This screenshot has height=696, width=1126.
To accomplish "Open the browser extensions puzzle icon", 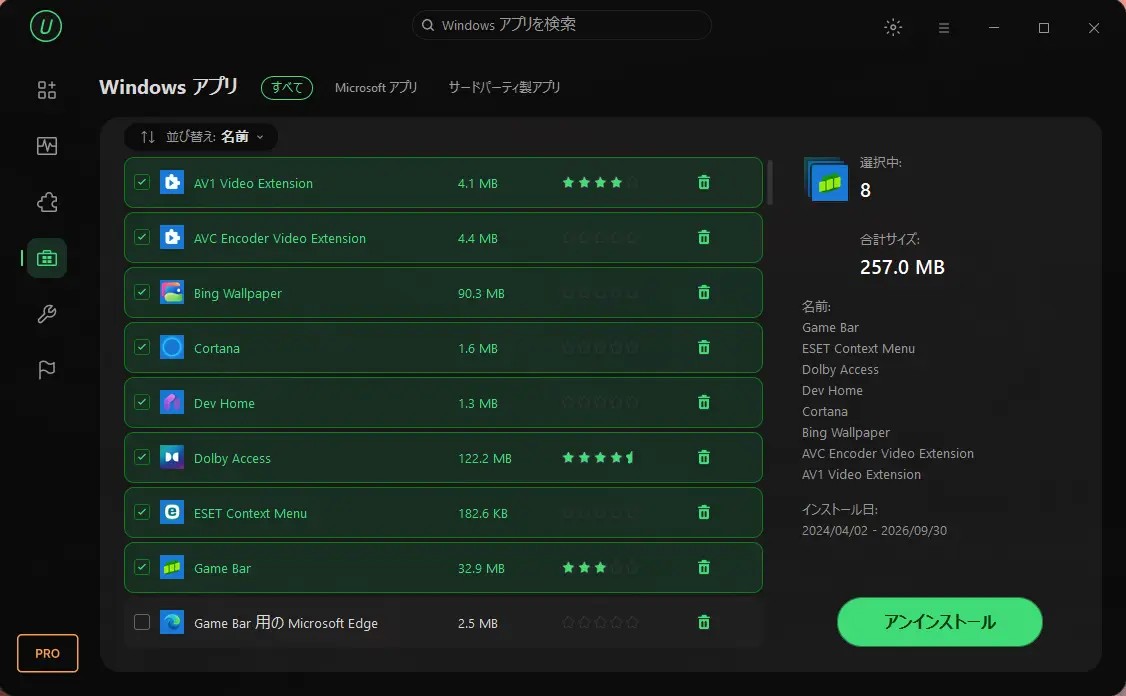I will coord(47,202).
